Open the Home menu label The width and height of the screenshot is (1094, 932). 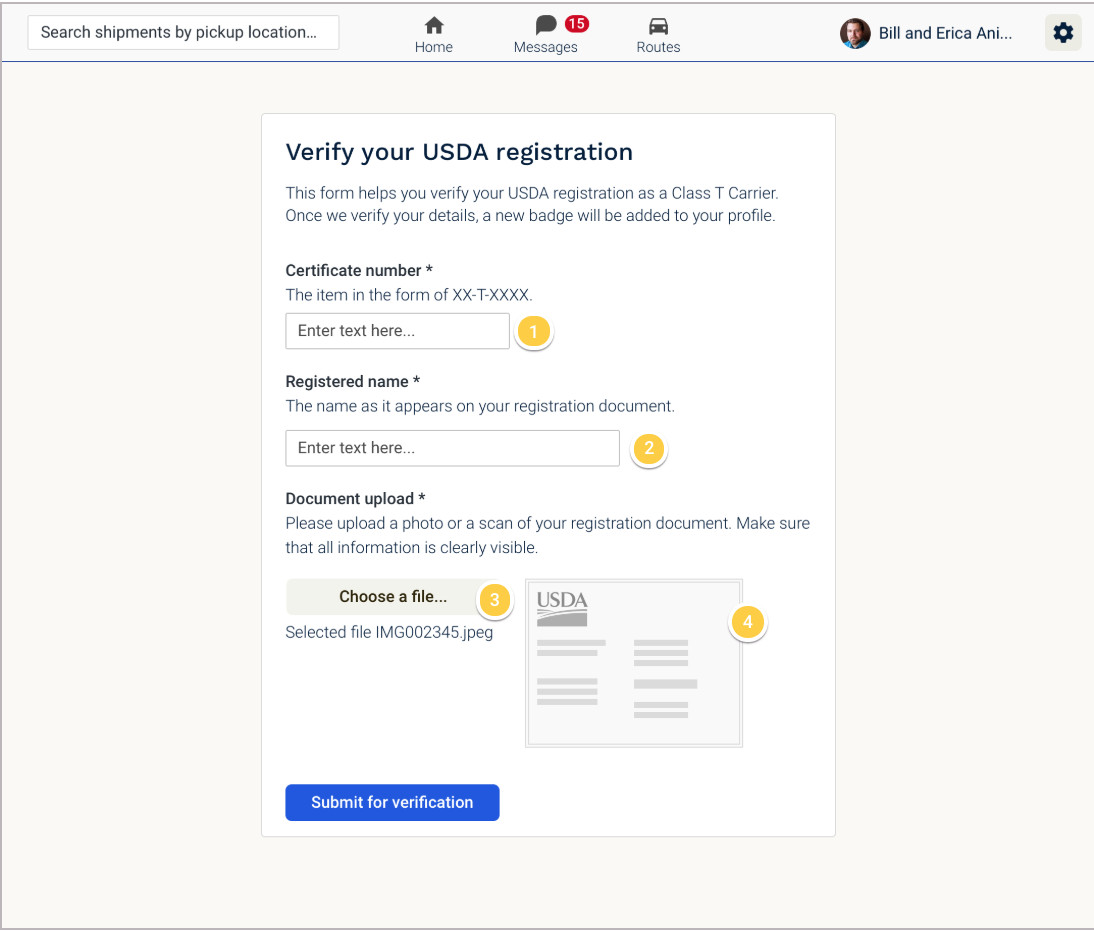434,47
